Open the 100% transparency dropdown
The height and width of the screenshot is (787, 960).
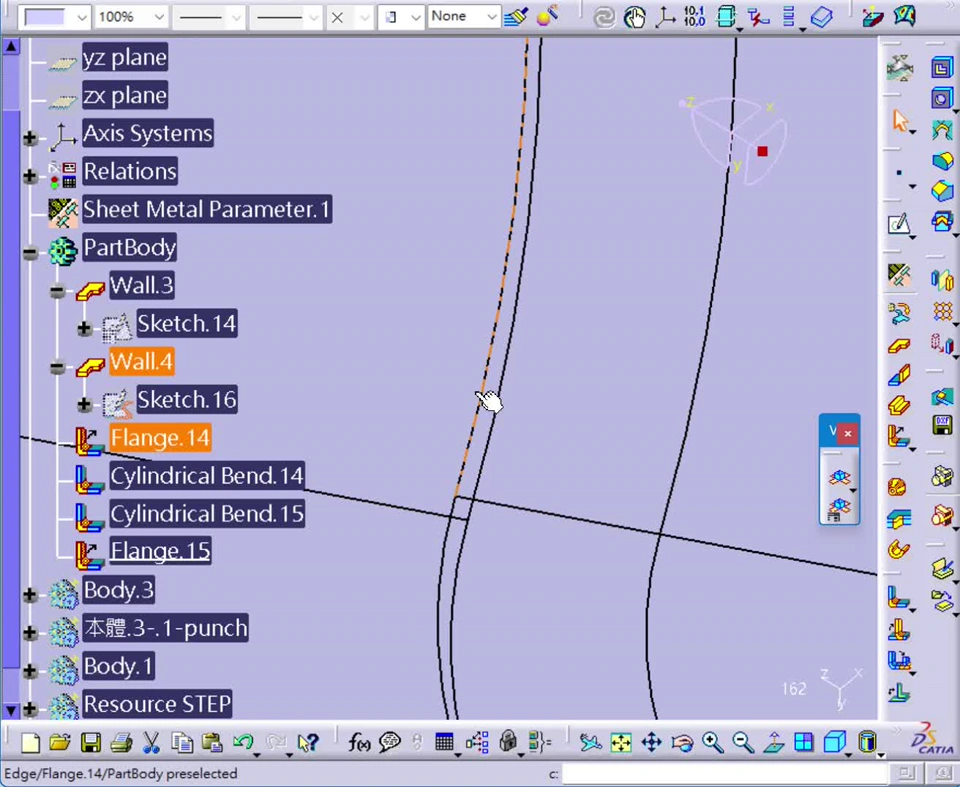(159, 17)
